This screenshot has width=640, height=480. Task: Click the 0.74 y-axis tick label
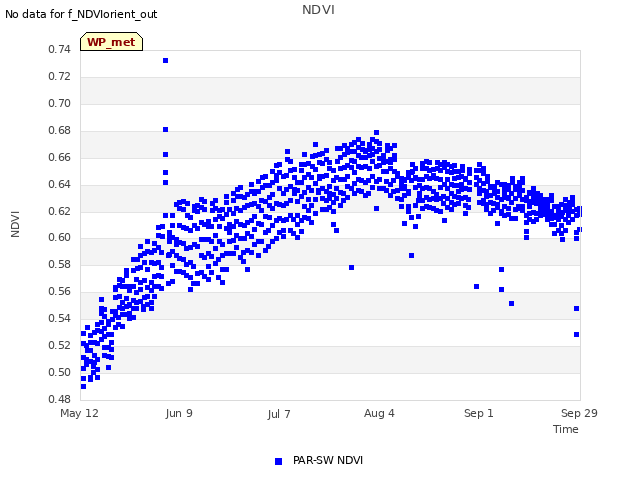click(59, 49)
